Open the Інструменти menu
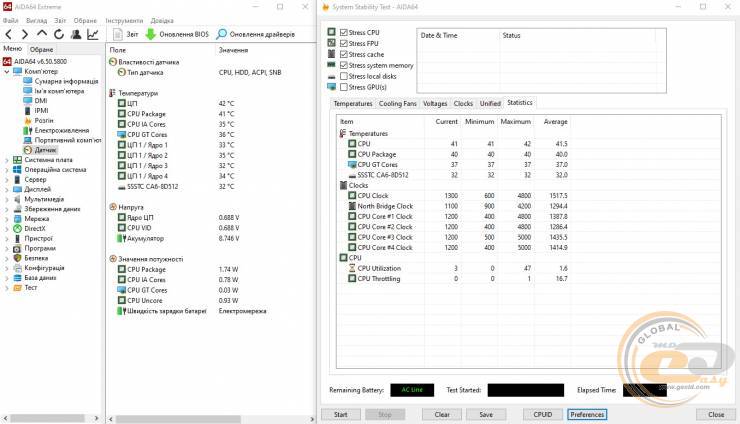 point(124,21)
